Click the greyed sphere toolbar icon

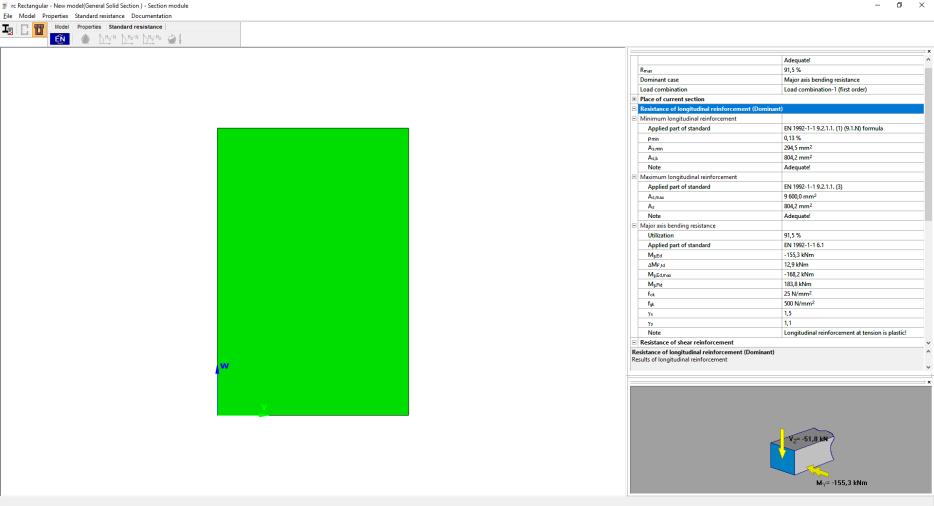click(173, 39)
